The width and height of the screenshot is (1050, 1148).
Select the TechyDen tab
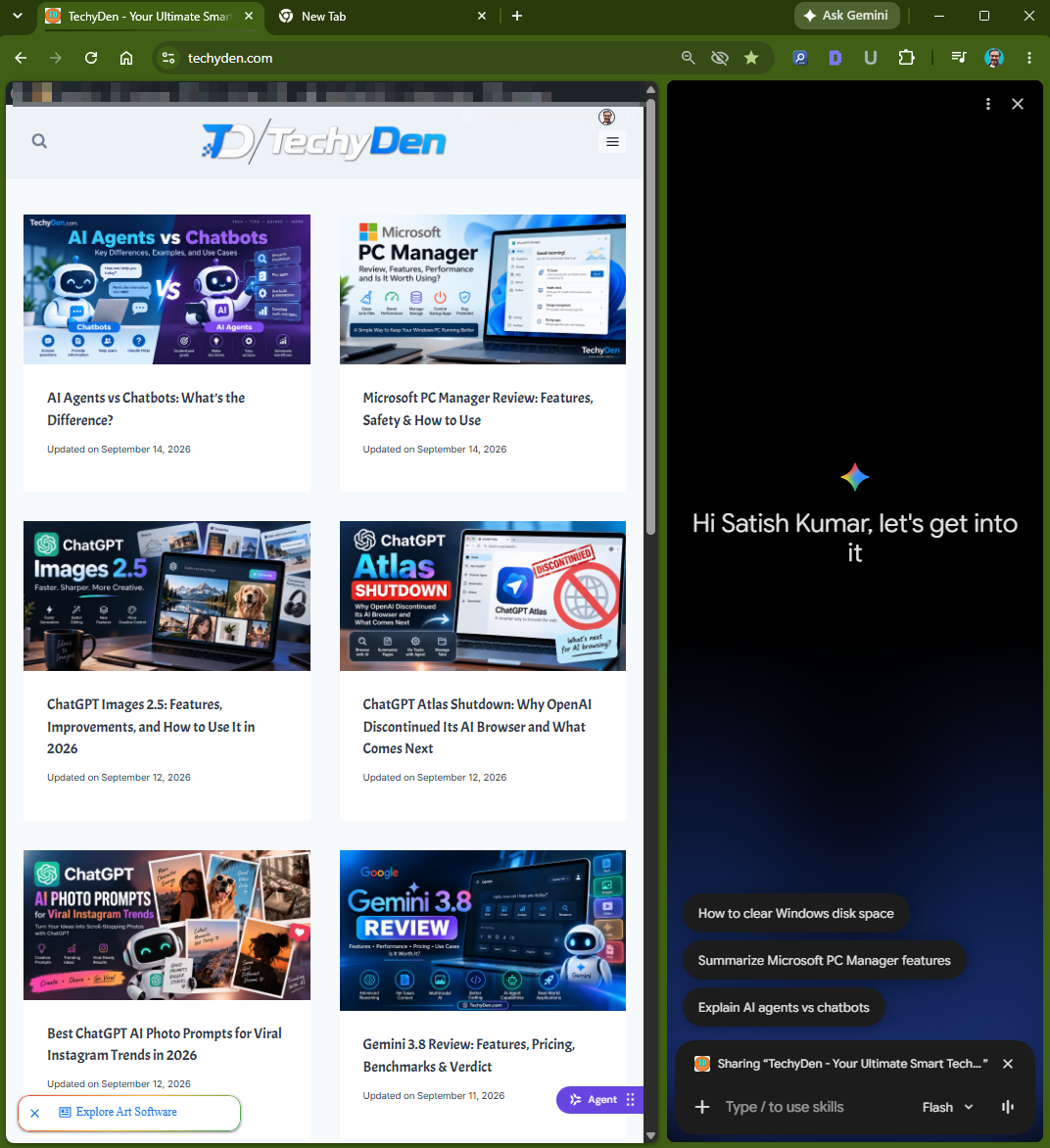(x=149, y=16)
